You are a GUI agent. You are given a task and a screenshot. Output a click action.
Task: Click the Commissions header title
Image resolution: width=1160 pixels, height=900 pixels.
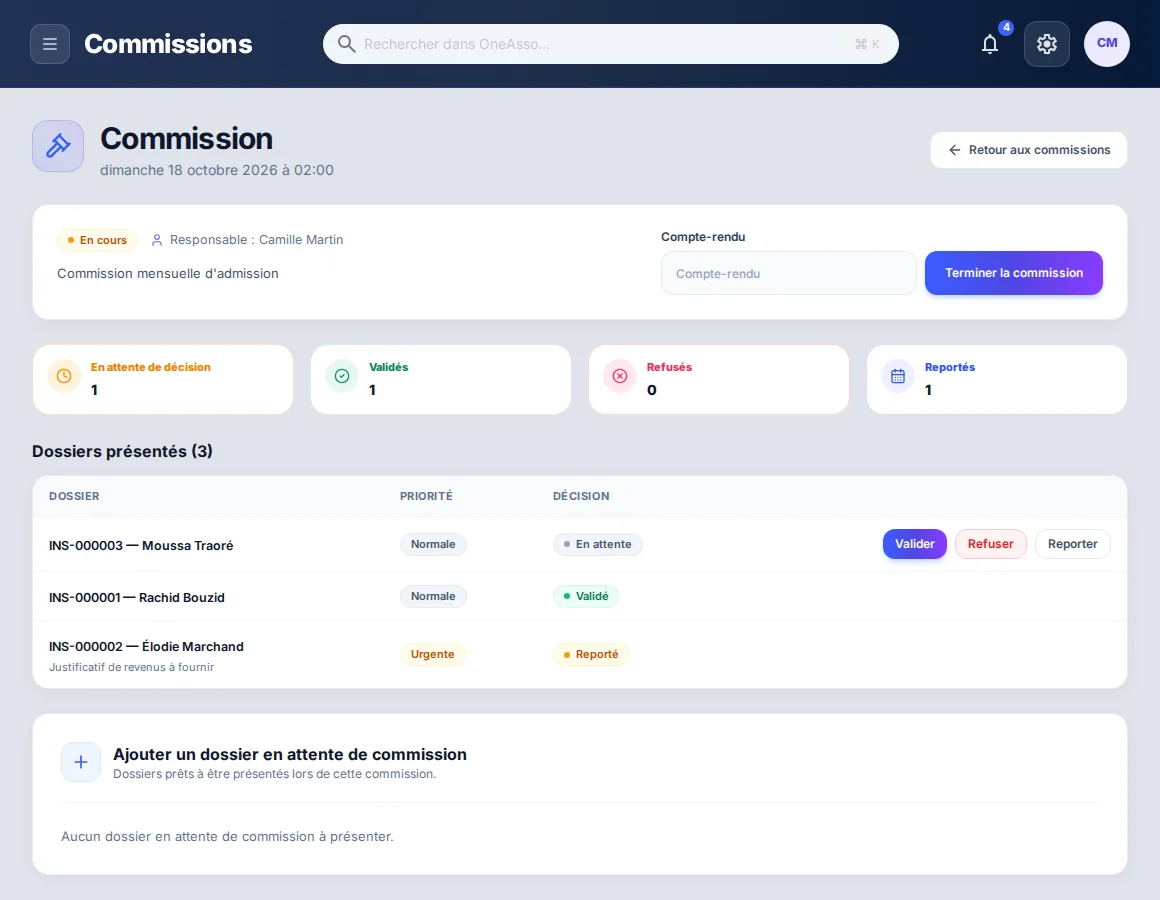168,44
